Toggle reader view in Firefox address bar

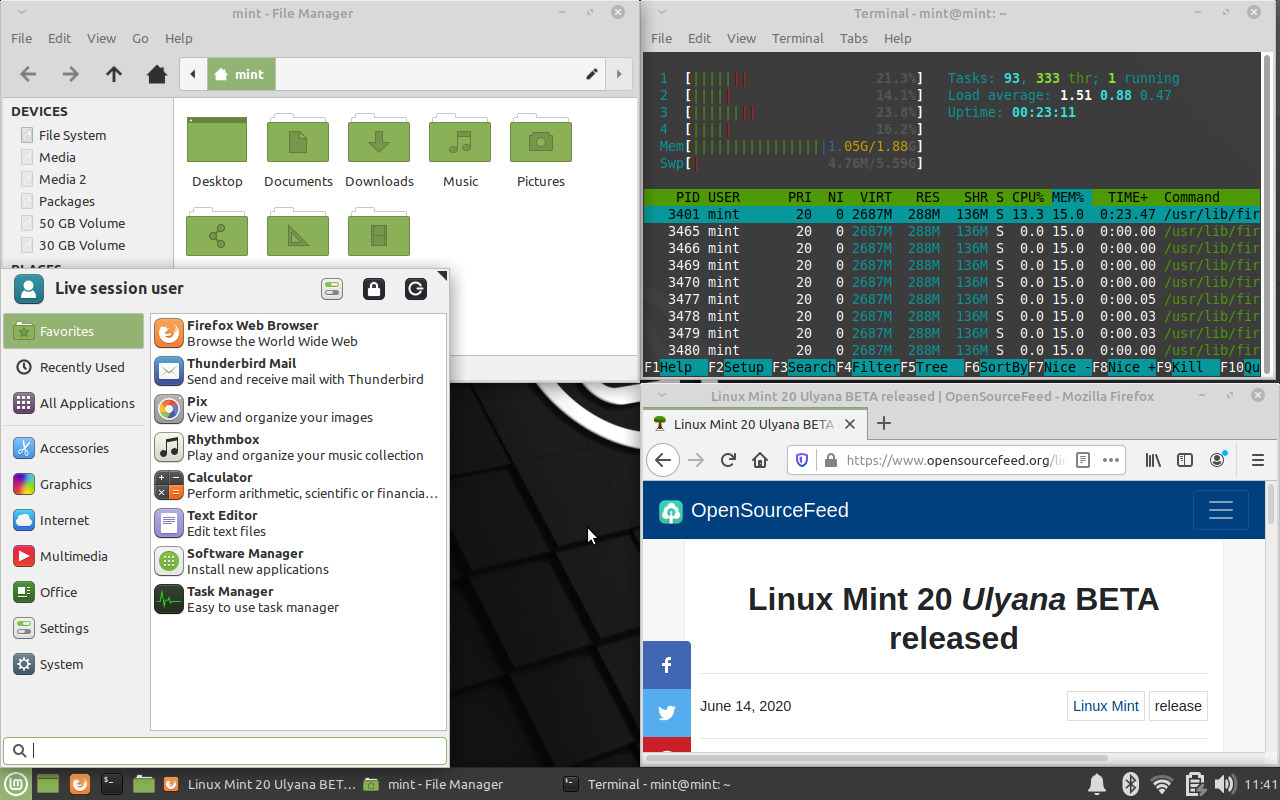click(x=1082, y=460)
